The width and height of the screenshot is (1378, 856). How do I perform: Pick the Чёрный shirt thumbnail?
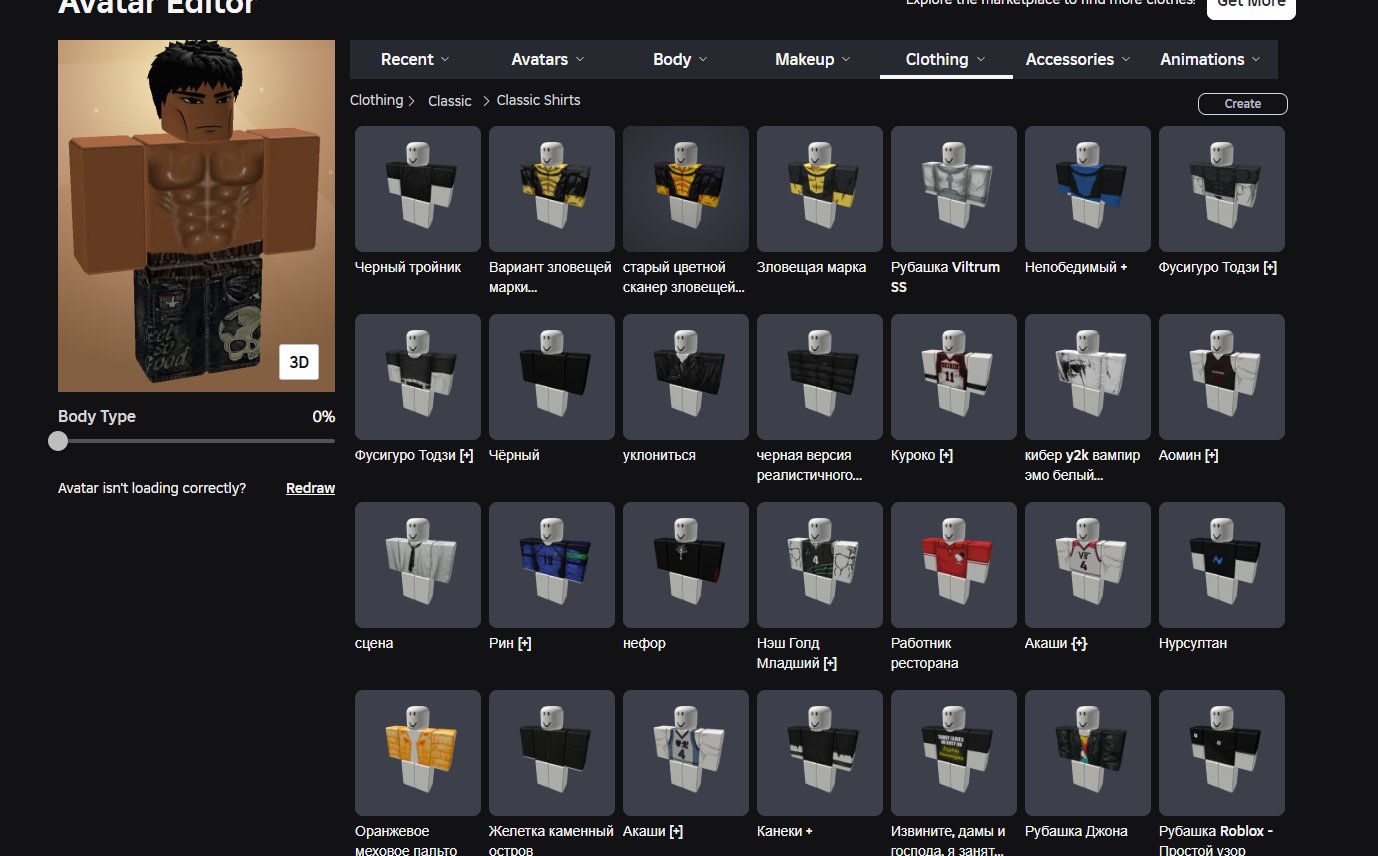(552, 377)
